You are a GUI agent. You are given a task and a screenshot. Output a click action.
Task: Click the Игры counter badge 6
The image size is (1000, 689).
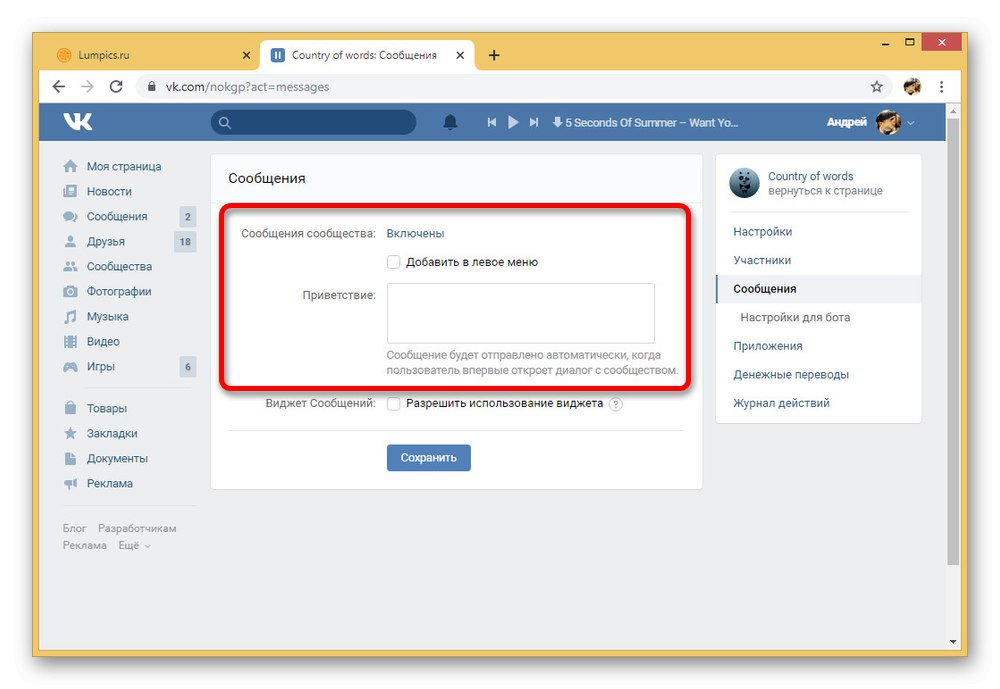(x=188, y=367)
